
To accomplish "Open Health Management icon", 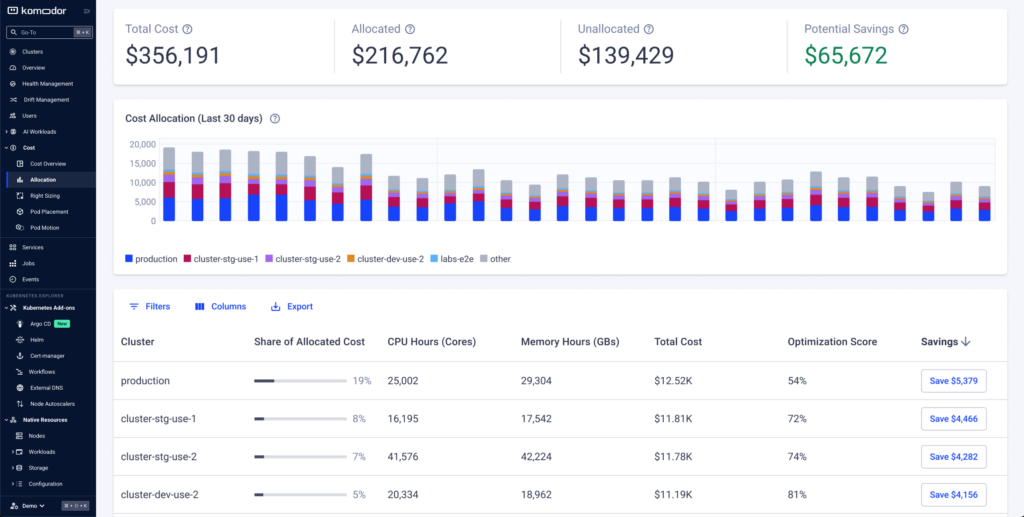I will (13, 84).
